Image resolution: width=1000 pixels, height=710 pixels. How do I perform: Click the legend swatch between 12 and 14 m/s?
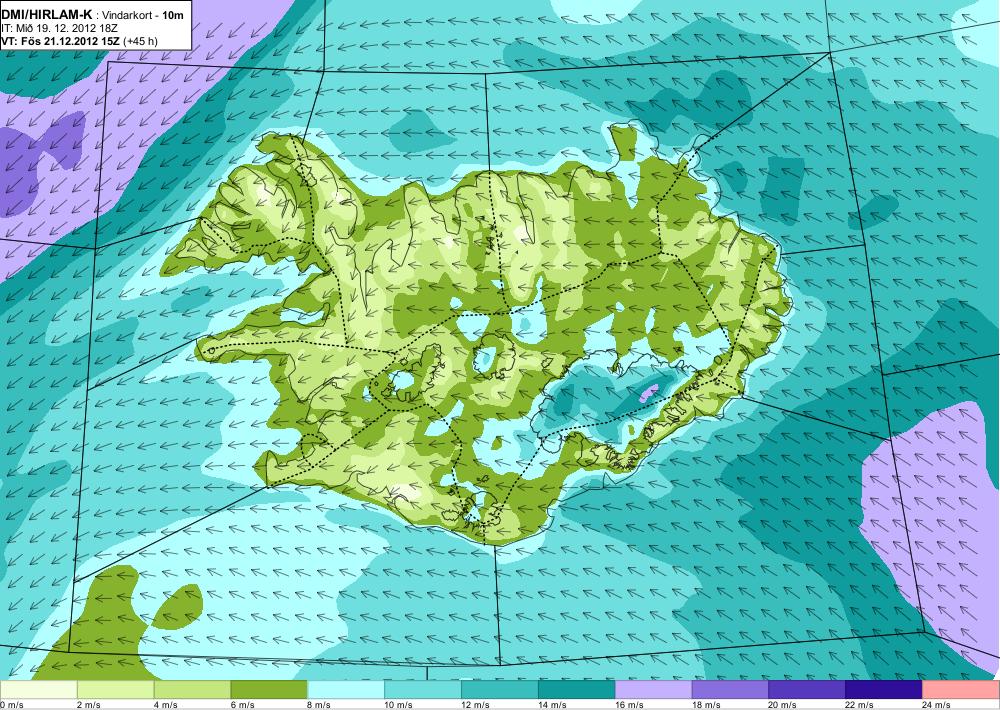click(x=500, y=690)
